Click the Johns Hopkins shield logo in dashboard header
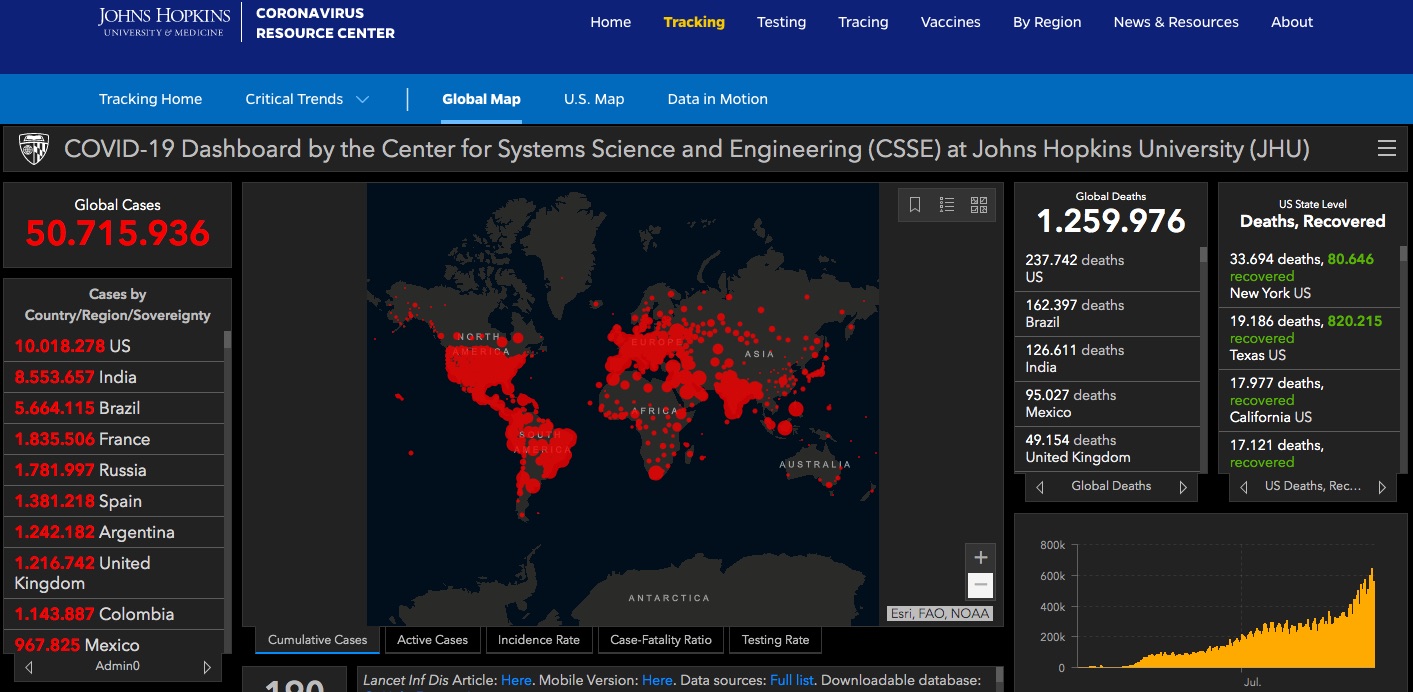 pos(34,149)
